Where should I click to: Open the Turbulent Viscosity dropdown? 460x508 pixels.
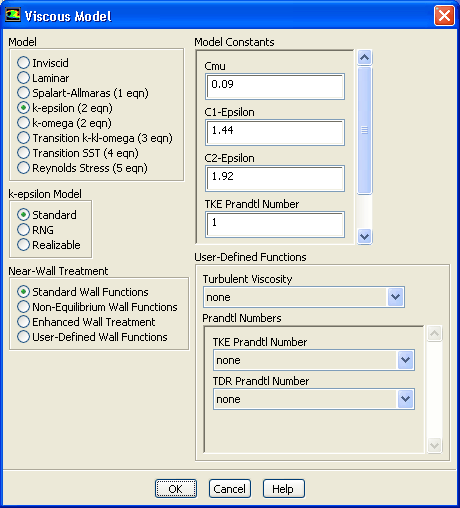(x=304, y=297)
